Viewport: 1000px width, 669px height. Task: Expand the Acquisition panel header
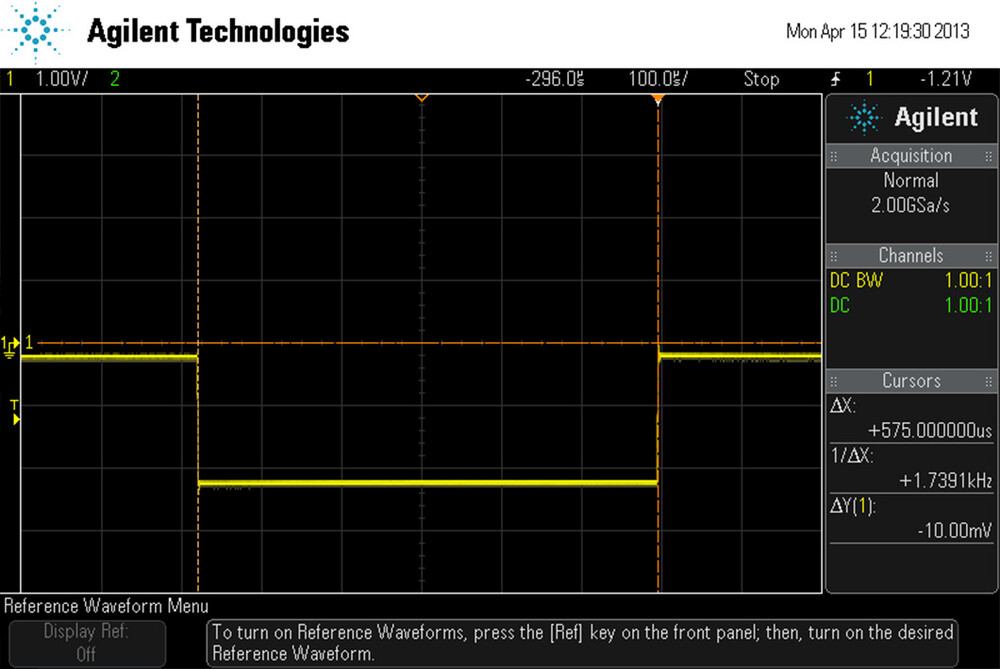(x=910, y=156)
